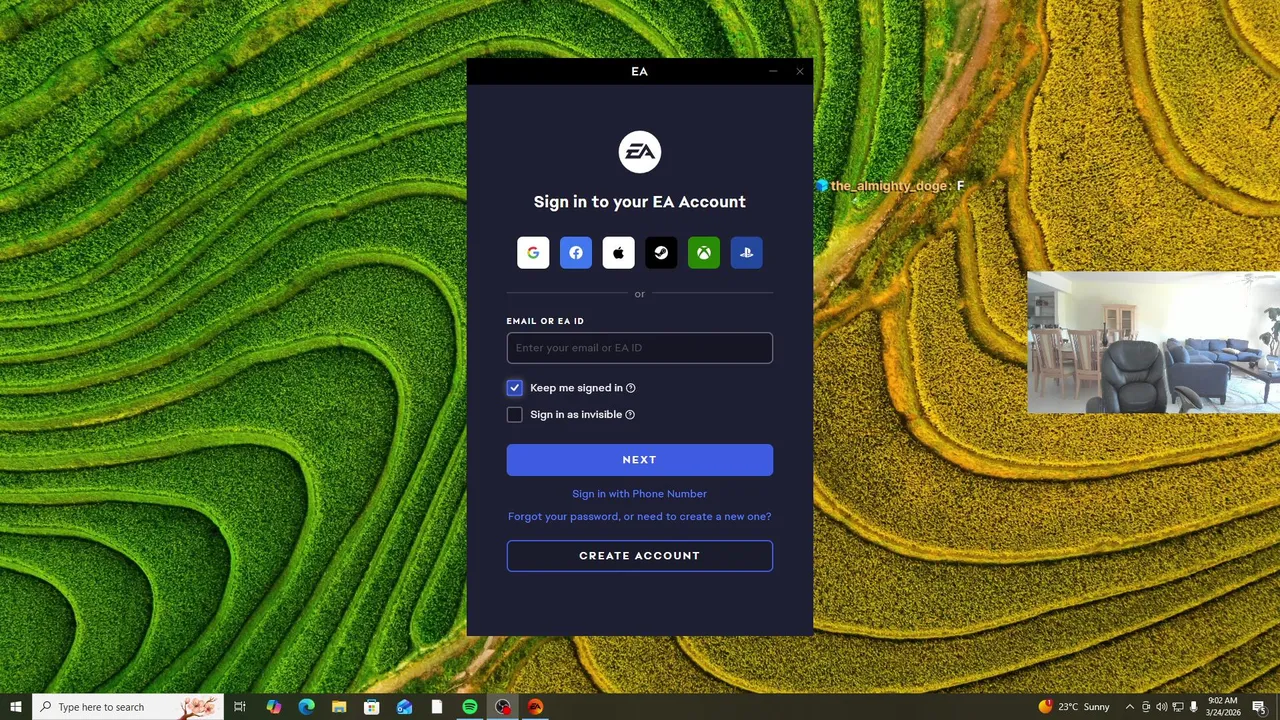Viewport: 1280px width, 720px height.
Task: Open Sign in with Phone Number
Action: pos(640,494)
